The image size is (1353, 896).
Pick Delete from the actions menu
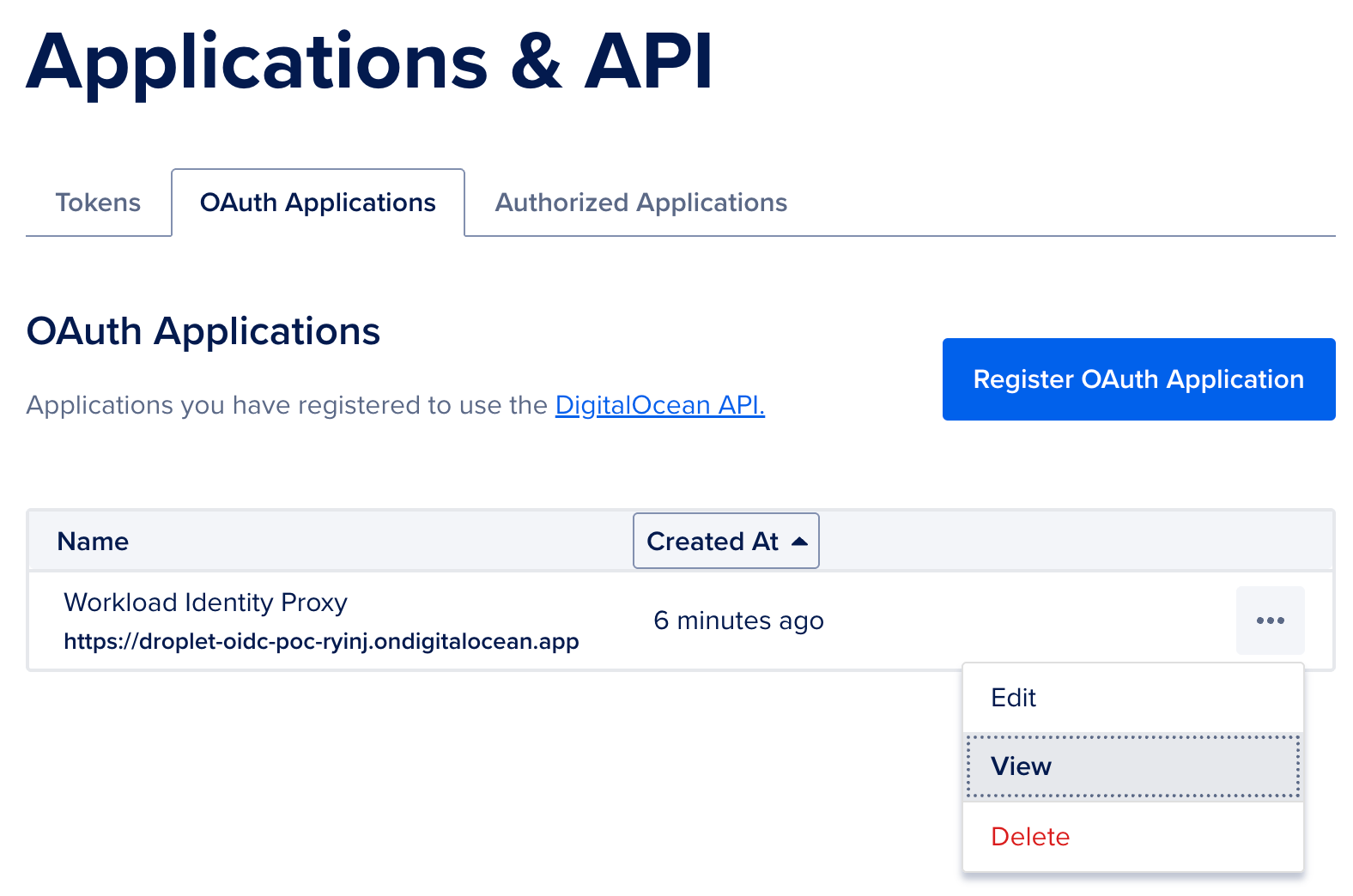click(x=1030, y=837)
